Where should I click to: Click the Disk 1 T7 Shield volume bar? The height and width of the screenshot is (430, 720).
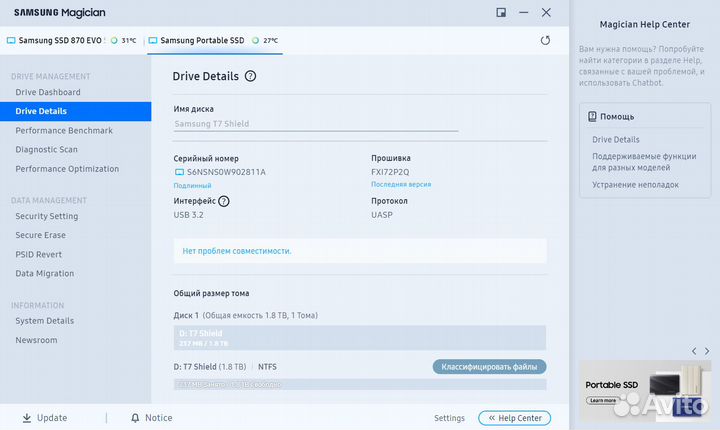(360, 338)
